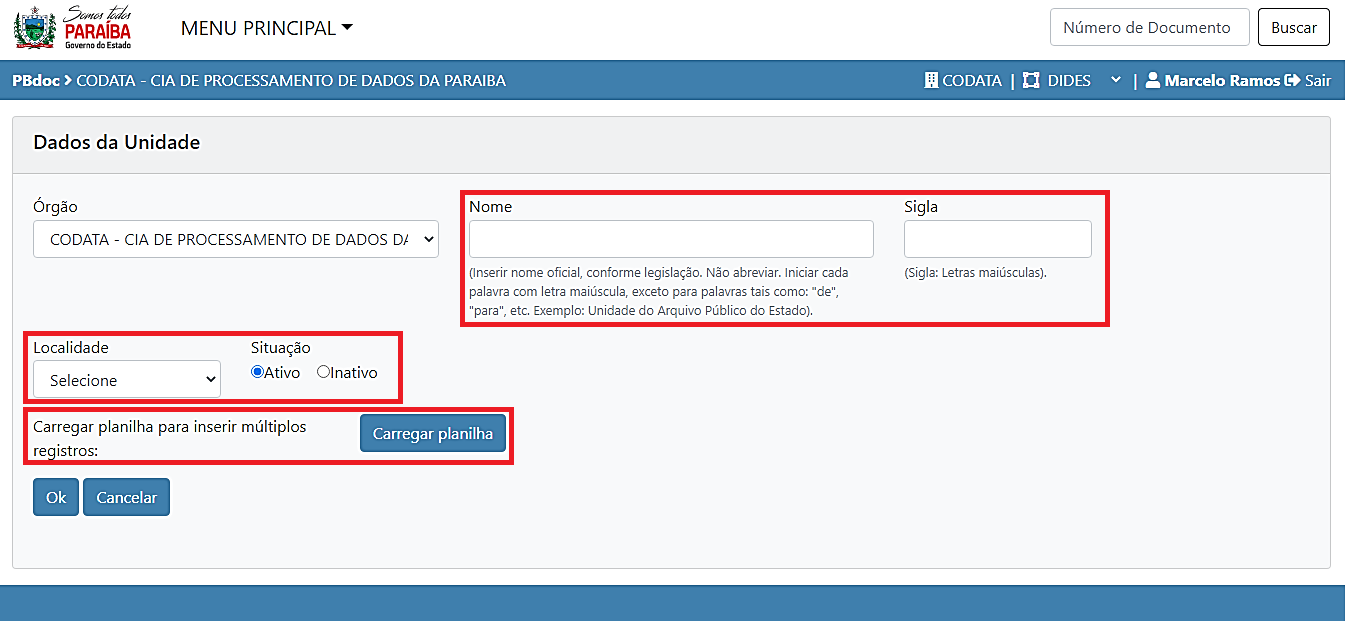Select the Ativo radio button
The width and height of the screenshot is (1345, 621).
[257, 372]
